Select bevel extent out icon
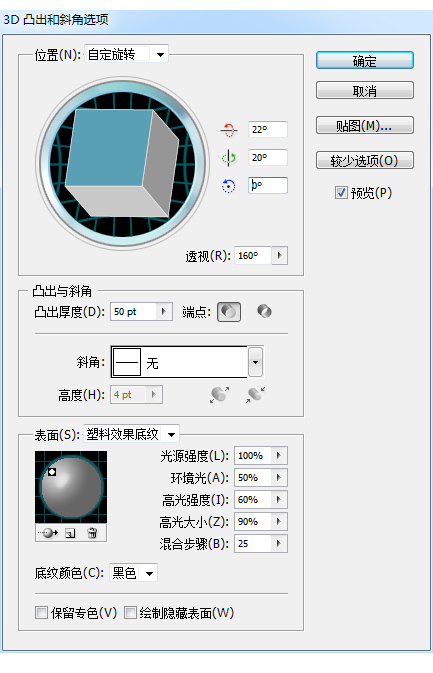Screen dimensions: 433x673 coord(219,394)
